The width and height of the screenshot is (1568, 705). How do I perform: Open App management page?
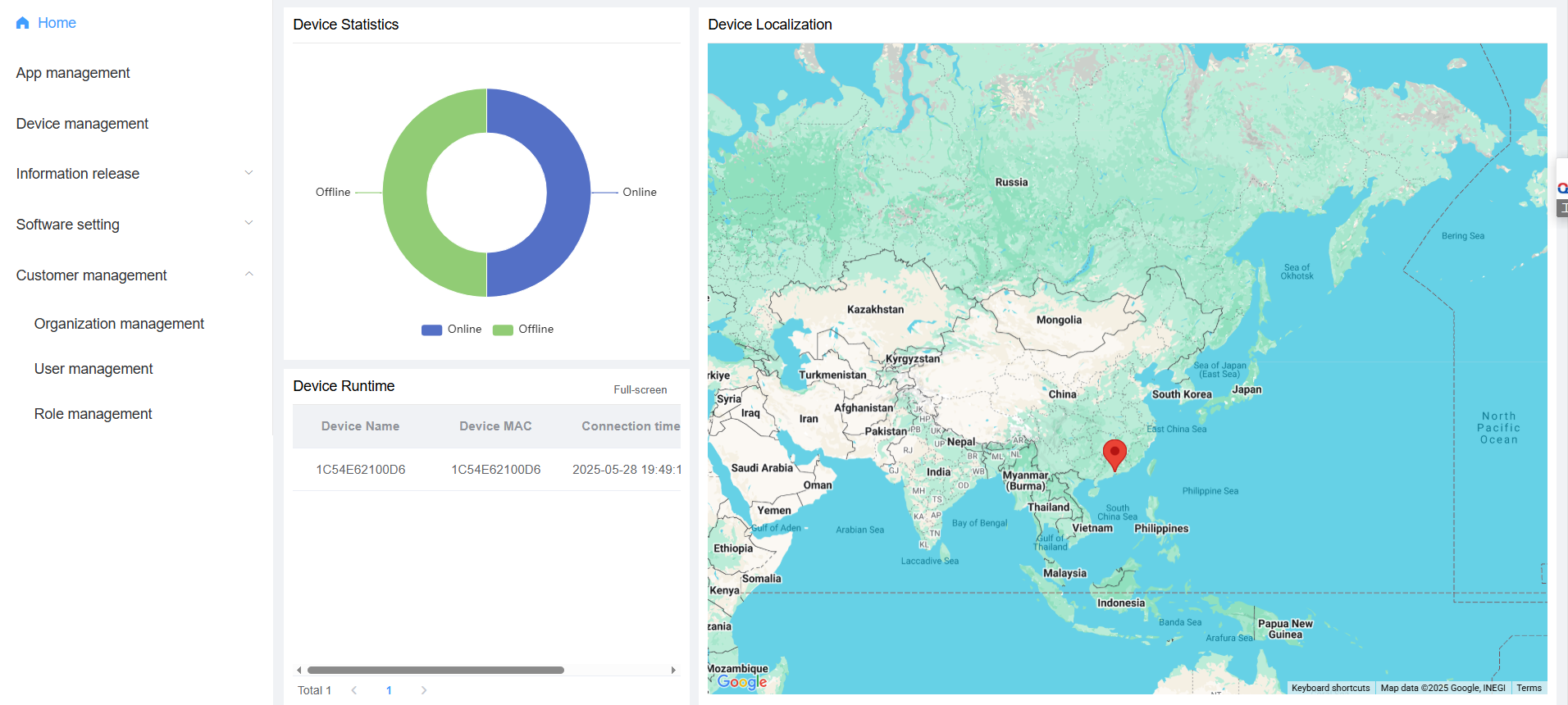click(x=73, y=73)
